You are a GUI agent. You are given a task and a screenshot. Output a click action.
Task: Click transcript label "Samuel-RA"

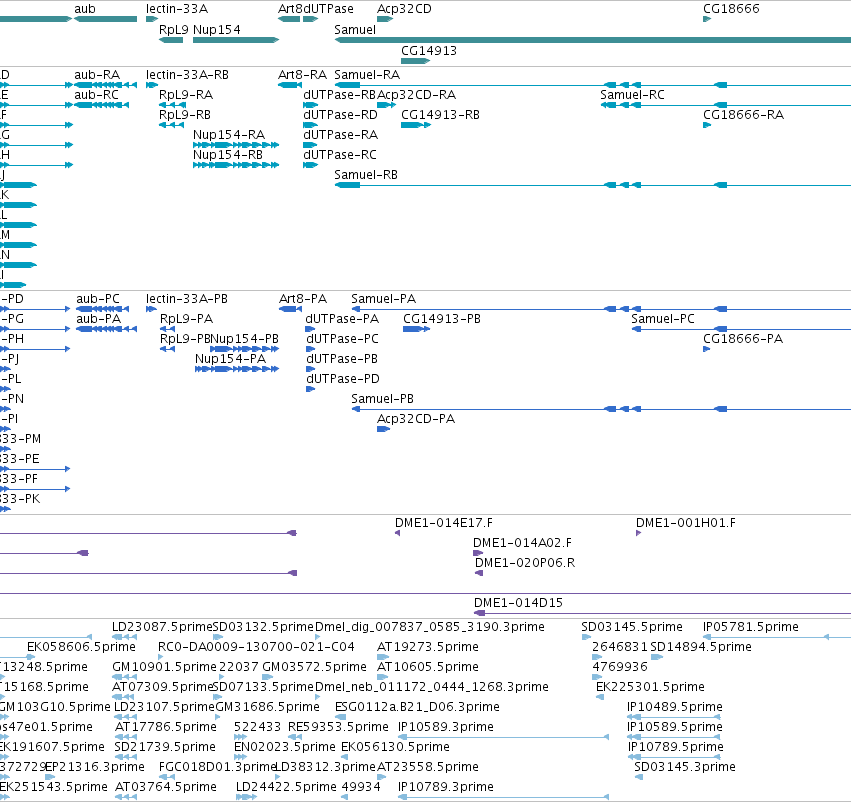click(x=367, y=74)
